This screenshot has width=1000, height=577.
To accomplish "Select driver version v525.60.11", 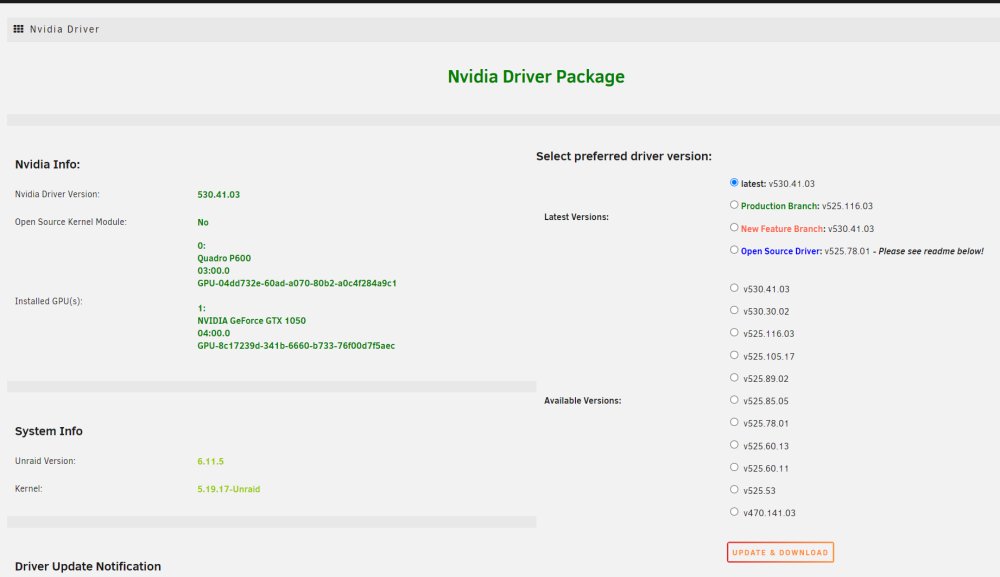I will pos(734,467).
